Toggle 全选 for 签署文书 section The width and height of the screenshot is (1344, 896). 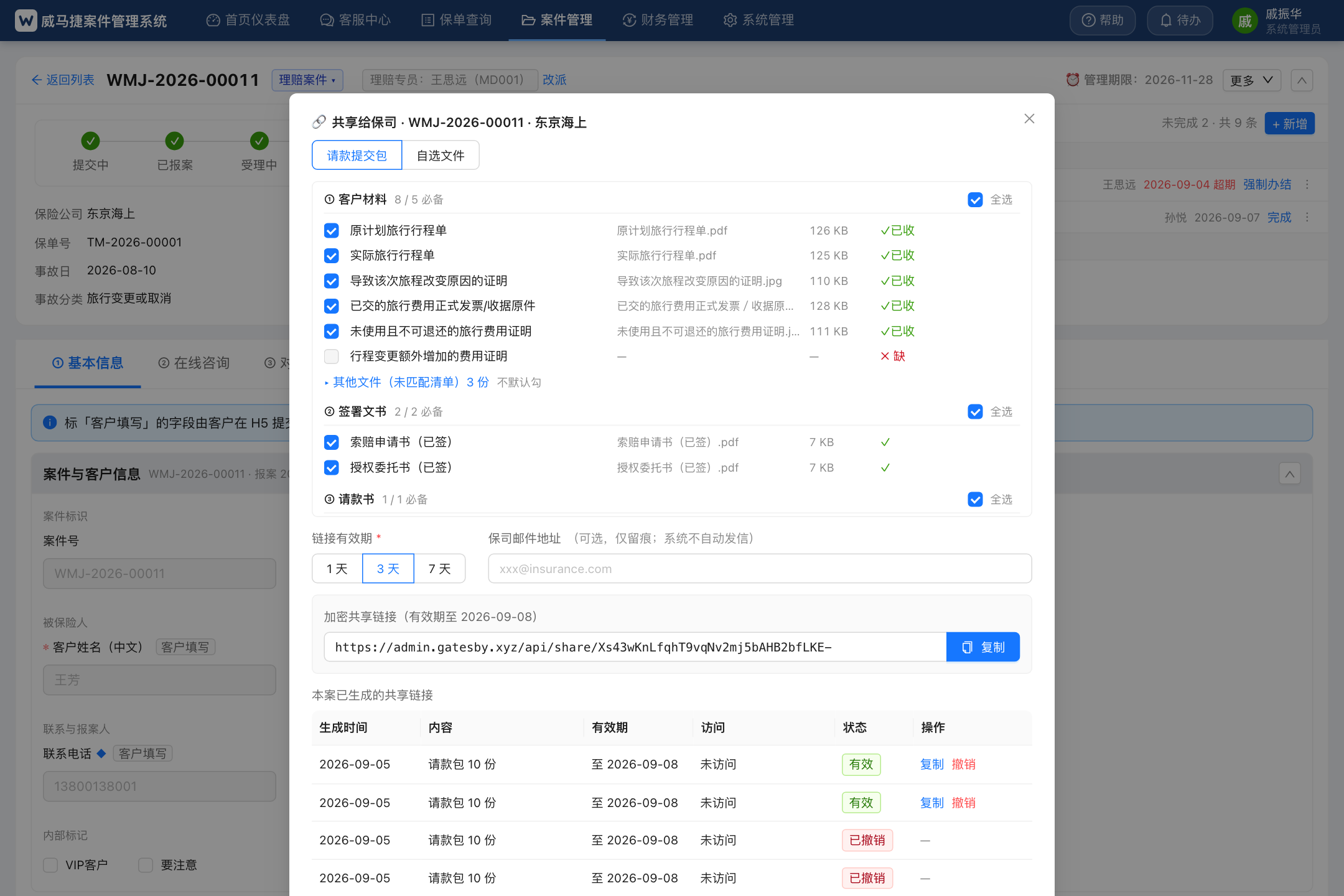pyautogui.click(x=976, y=412)
